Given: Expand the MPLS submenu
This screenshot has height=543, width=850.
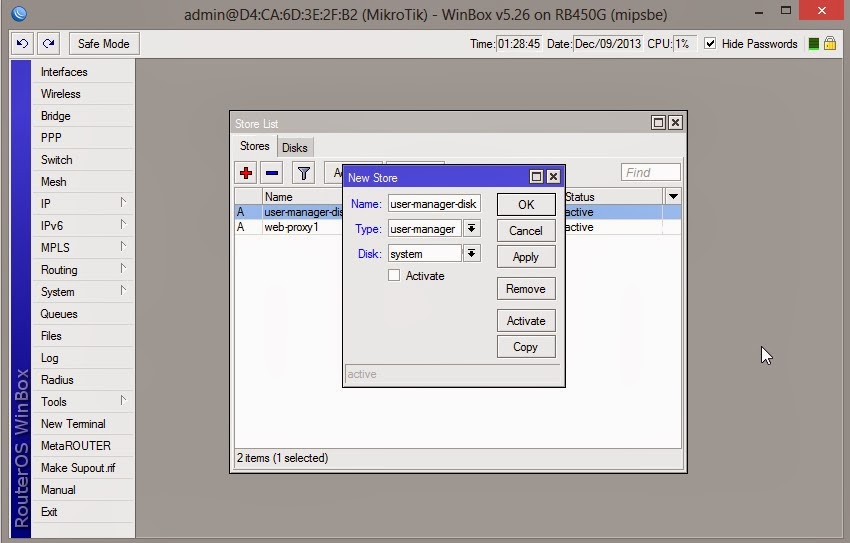Looking at the screenshot, I should click(82, 248).
